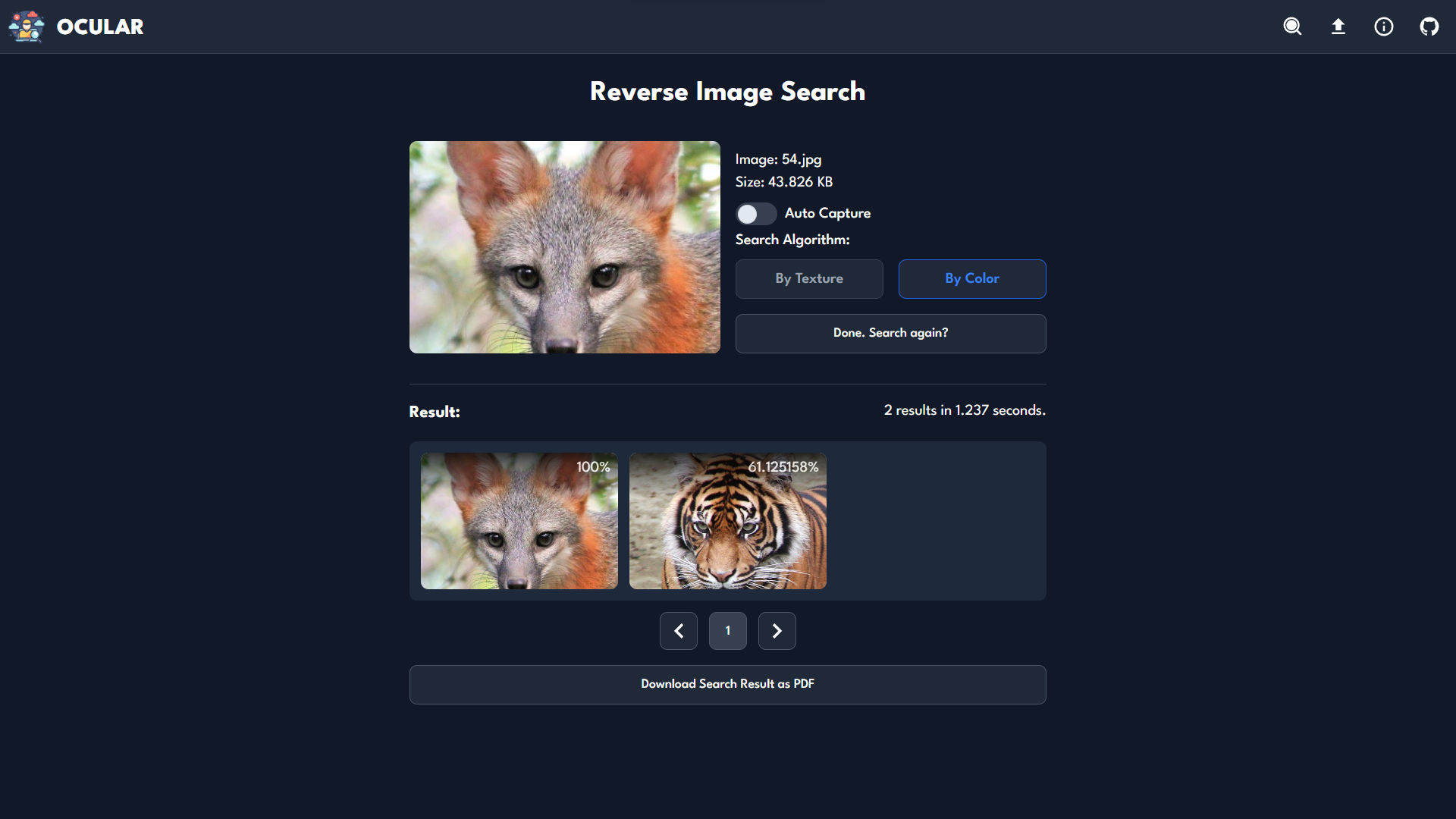Open the search icon in navbar
This screenshot has height=819, width=1456.
(x=1292, y=27)
